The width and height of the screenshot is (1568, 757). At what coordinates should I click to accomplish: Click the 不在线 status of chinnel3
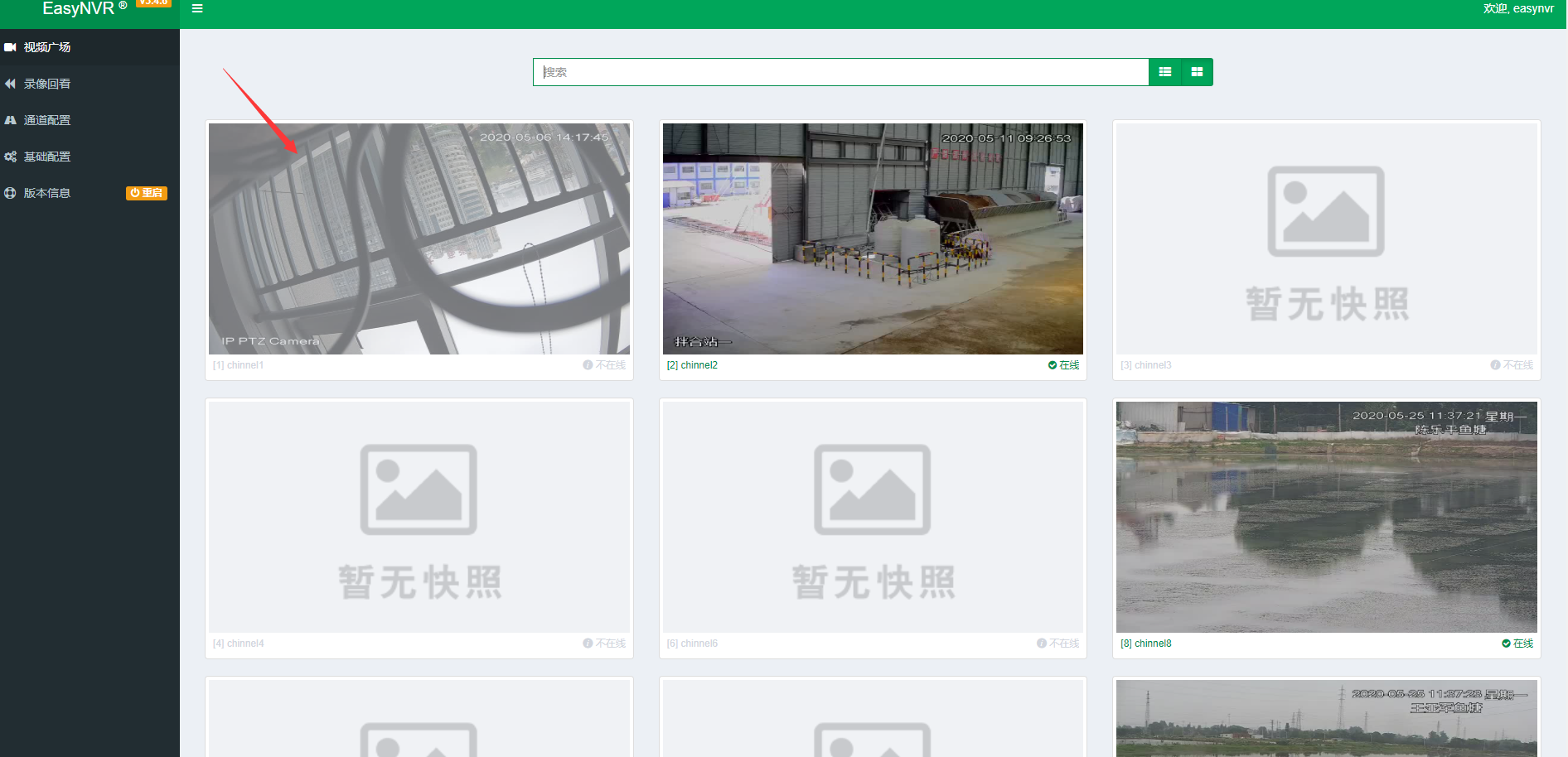1512,365
